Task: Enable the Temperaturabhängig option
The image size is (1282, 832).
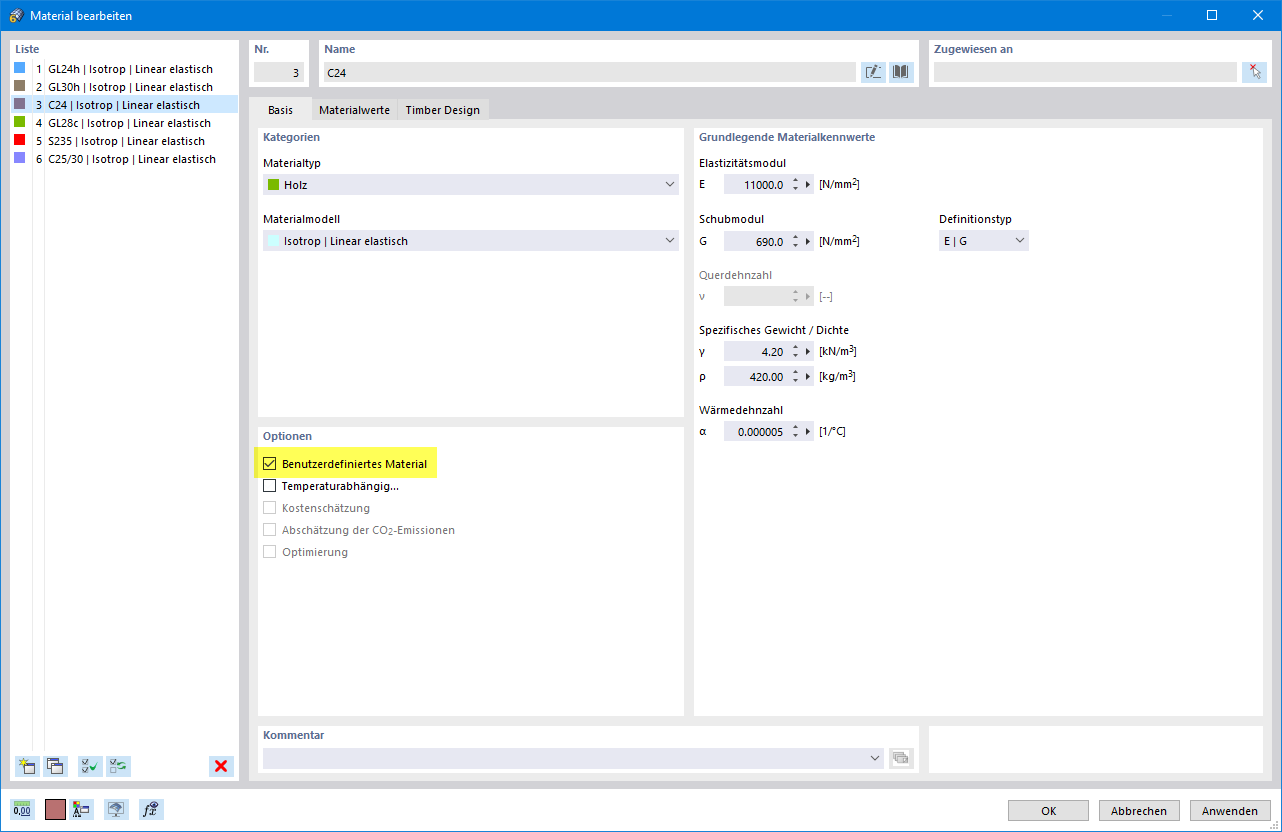Action: [x=269, y=486]
